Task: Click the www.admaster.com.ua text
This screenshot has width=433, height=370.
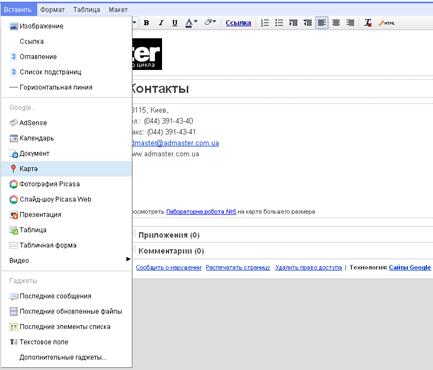Action: (166, 154)
